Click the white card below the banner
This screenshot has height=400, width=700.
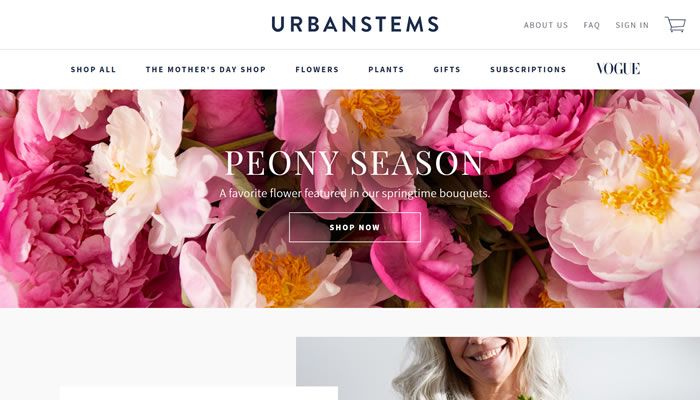199,393
